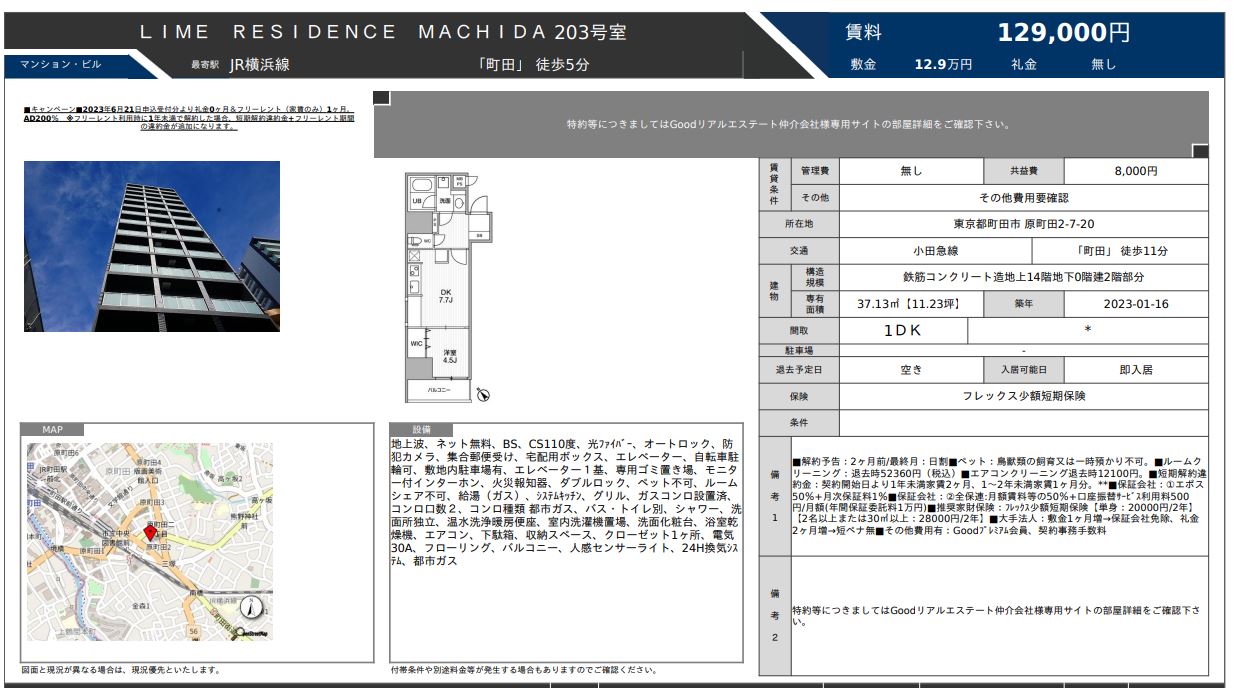Select the 礼金 label

coord(1023,64)
